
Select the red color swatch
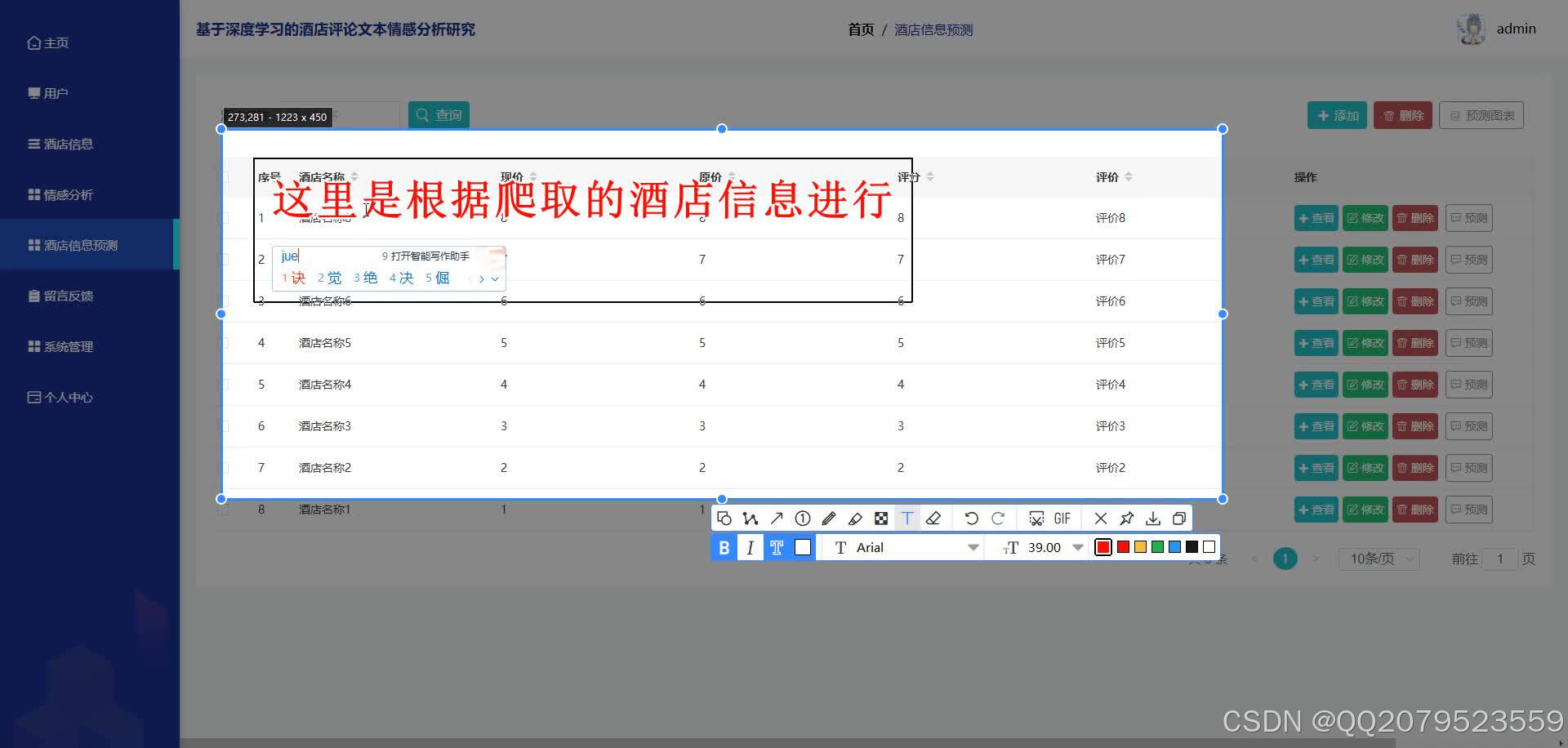[1102, 547]
